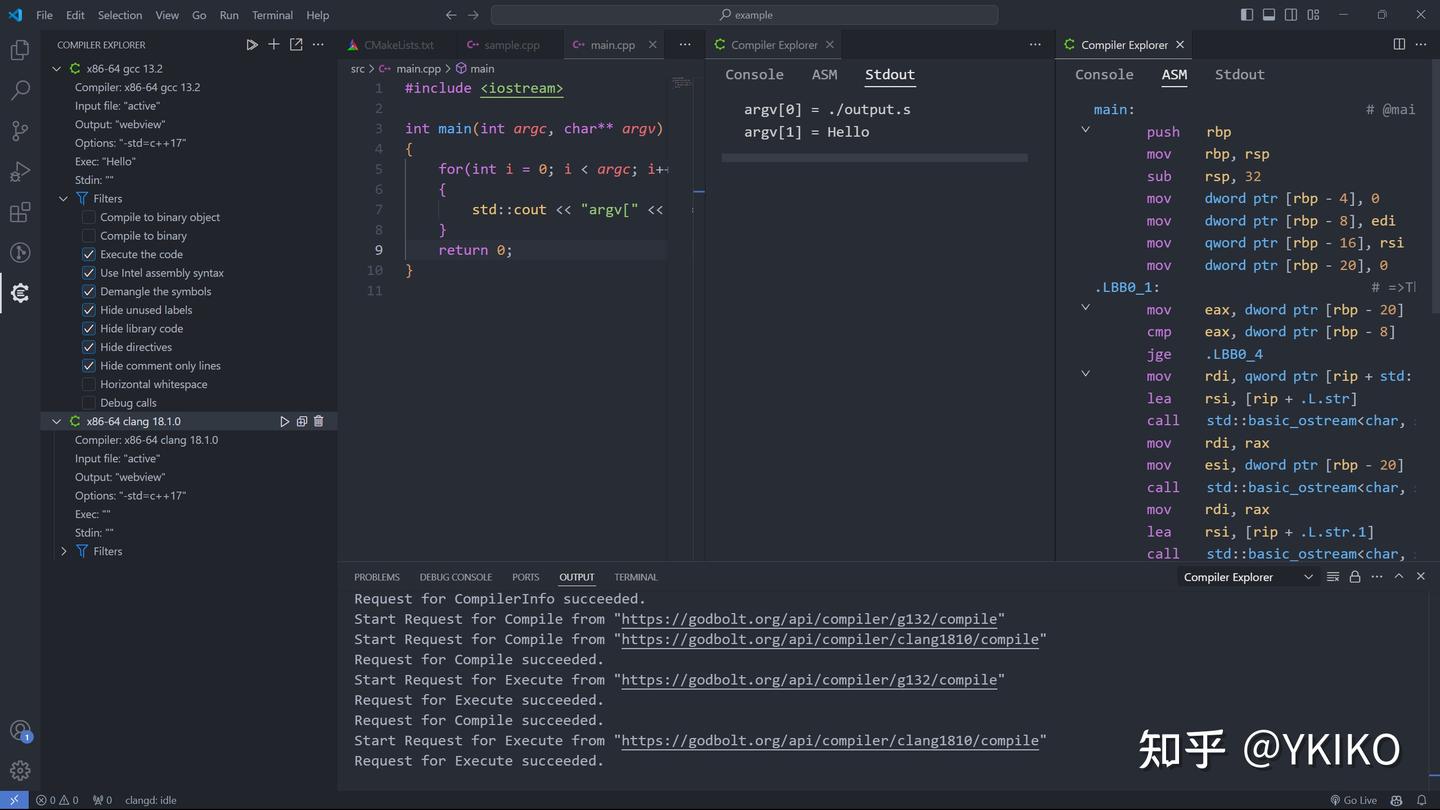Clone the x86-64 clang 18.1.0 entry

(x=302, y=422)
